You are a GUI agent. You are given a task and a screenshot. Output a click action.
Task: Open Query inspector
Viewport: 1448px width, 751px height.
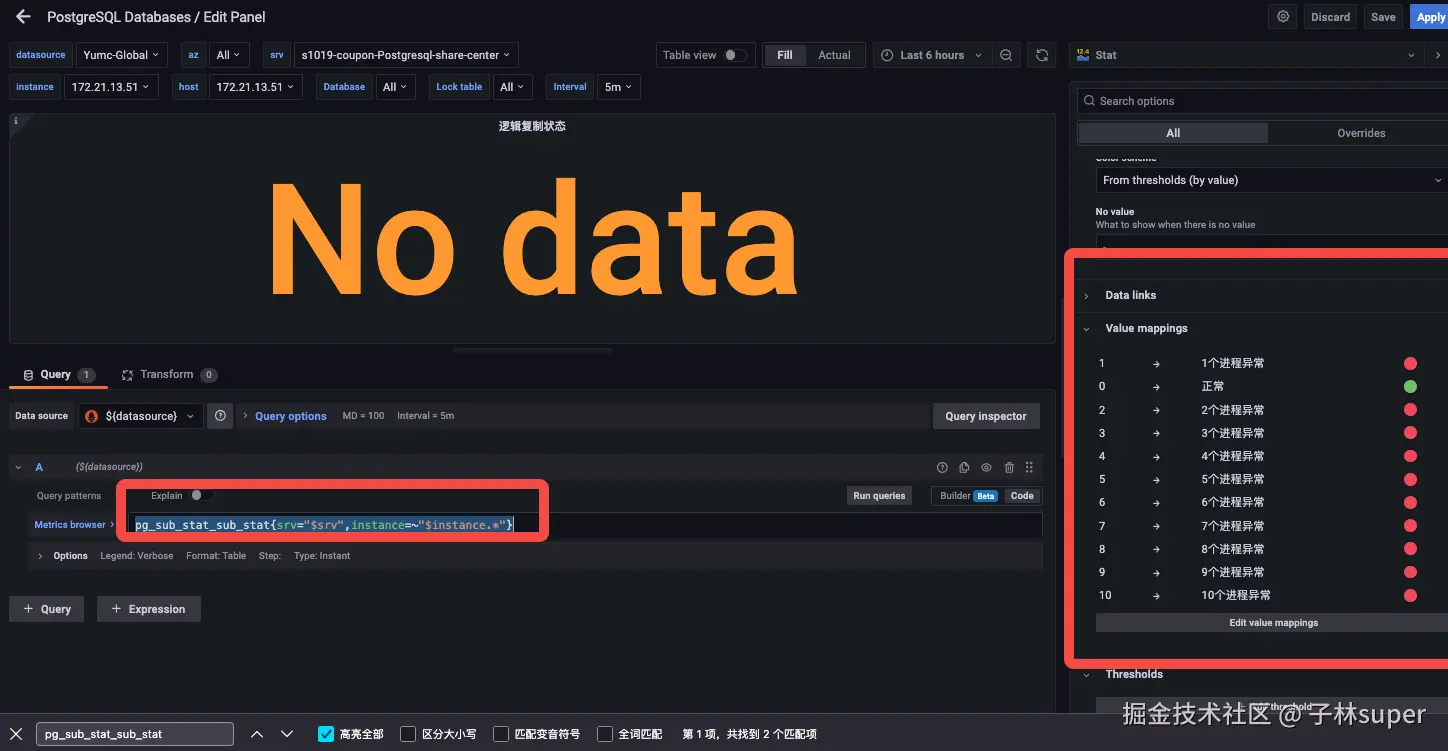pos(986,416)
